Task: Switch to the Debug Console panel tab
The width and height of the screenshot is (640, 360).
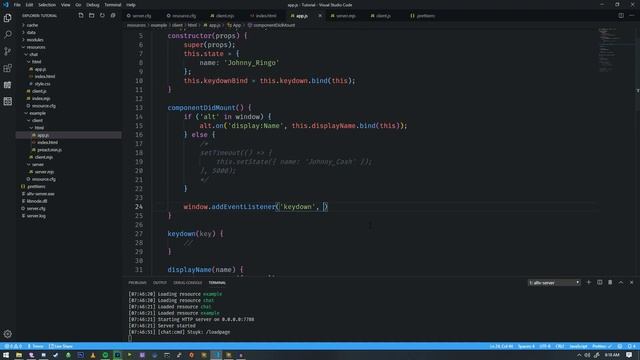Action: tap(187, 282)
